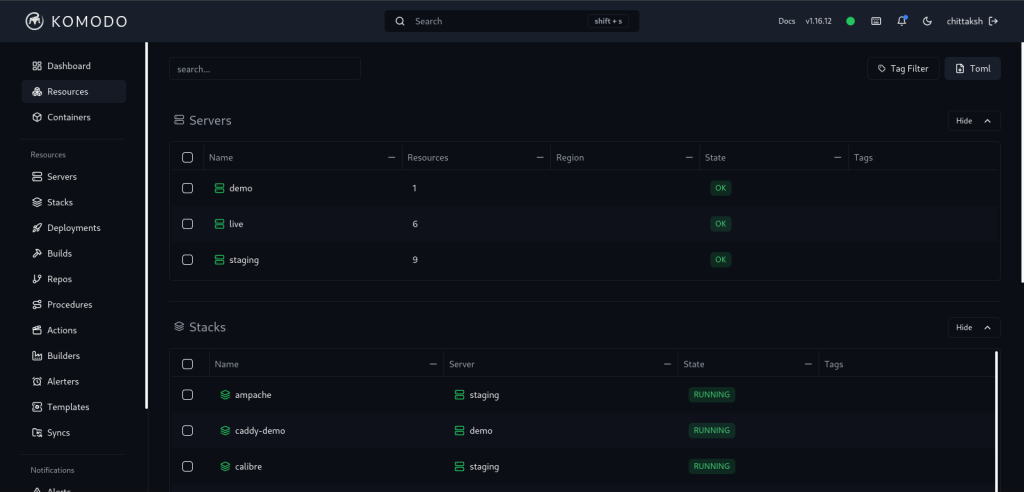Open Containers in the sidebar

(74, 117)
